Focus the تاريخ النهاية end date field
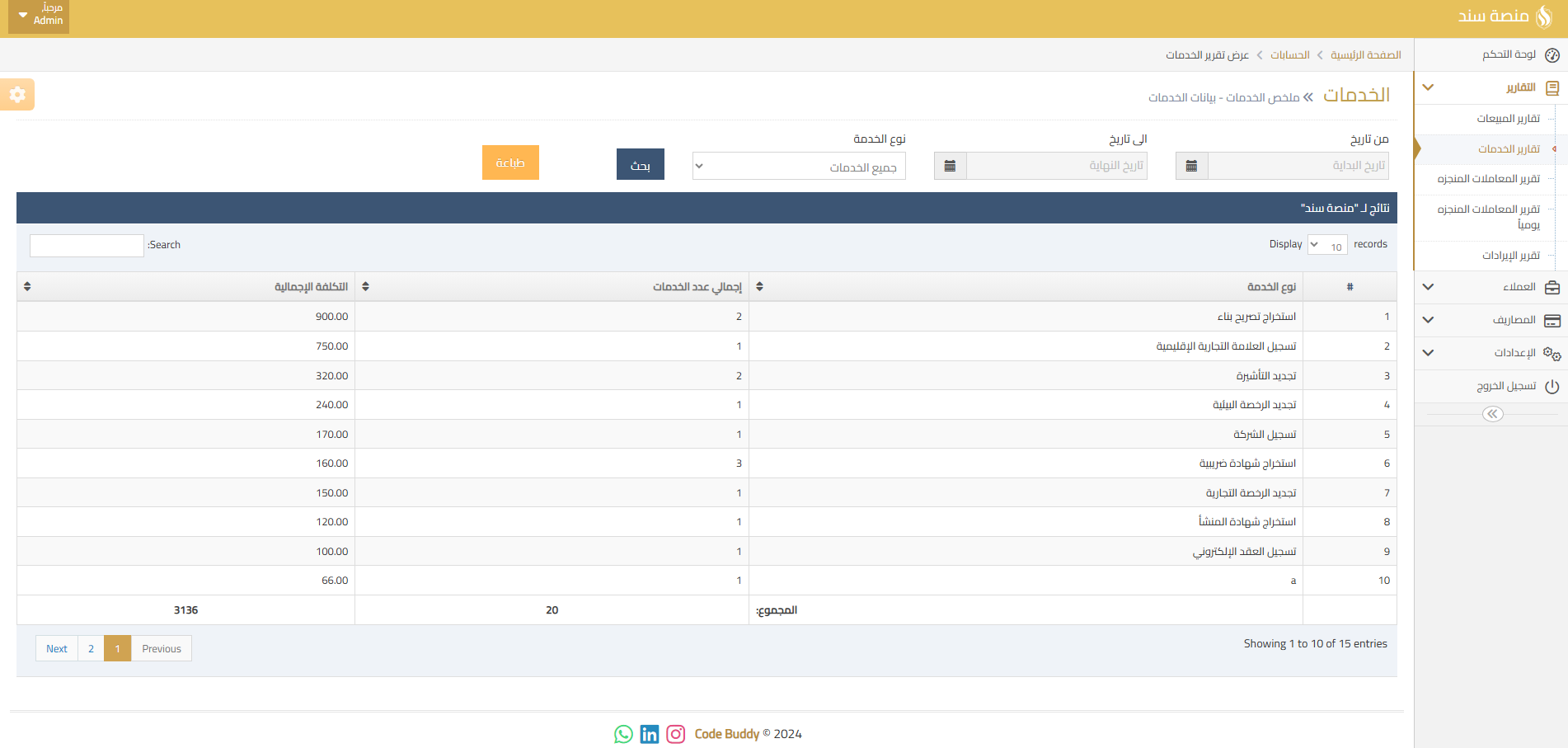The image size is (1568, 748). pos(1057,166)
